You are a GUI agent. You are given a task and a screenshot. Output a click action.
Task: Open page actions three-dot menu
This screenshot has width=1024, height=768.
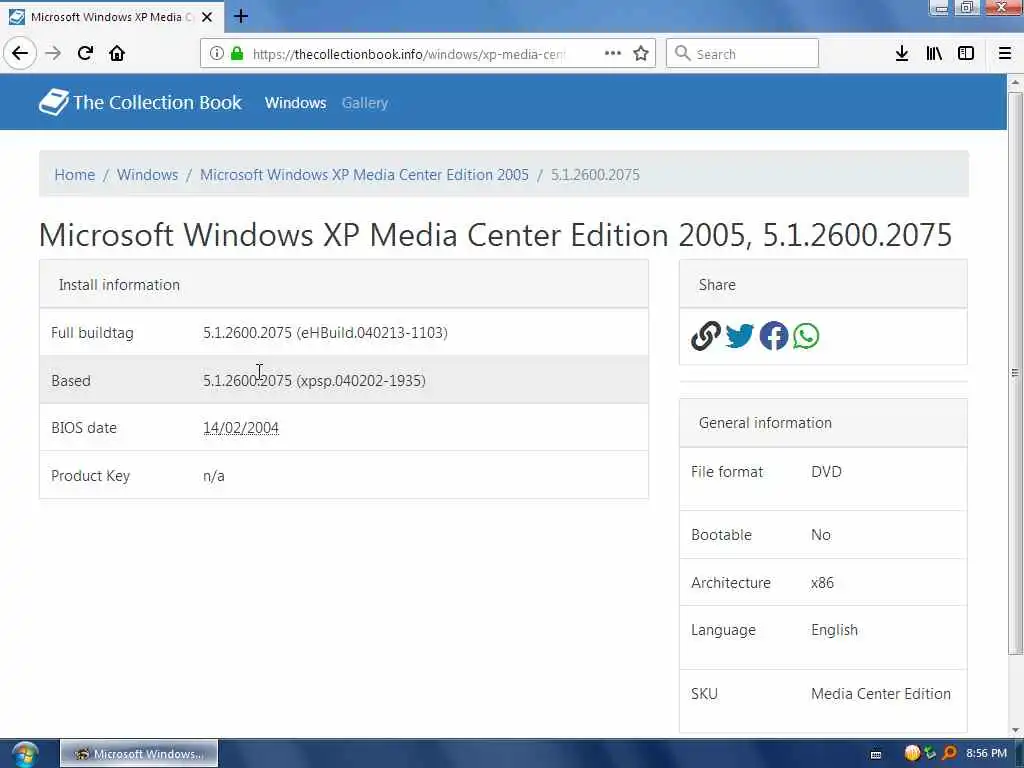(613, 54)
